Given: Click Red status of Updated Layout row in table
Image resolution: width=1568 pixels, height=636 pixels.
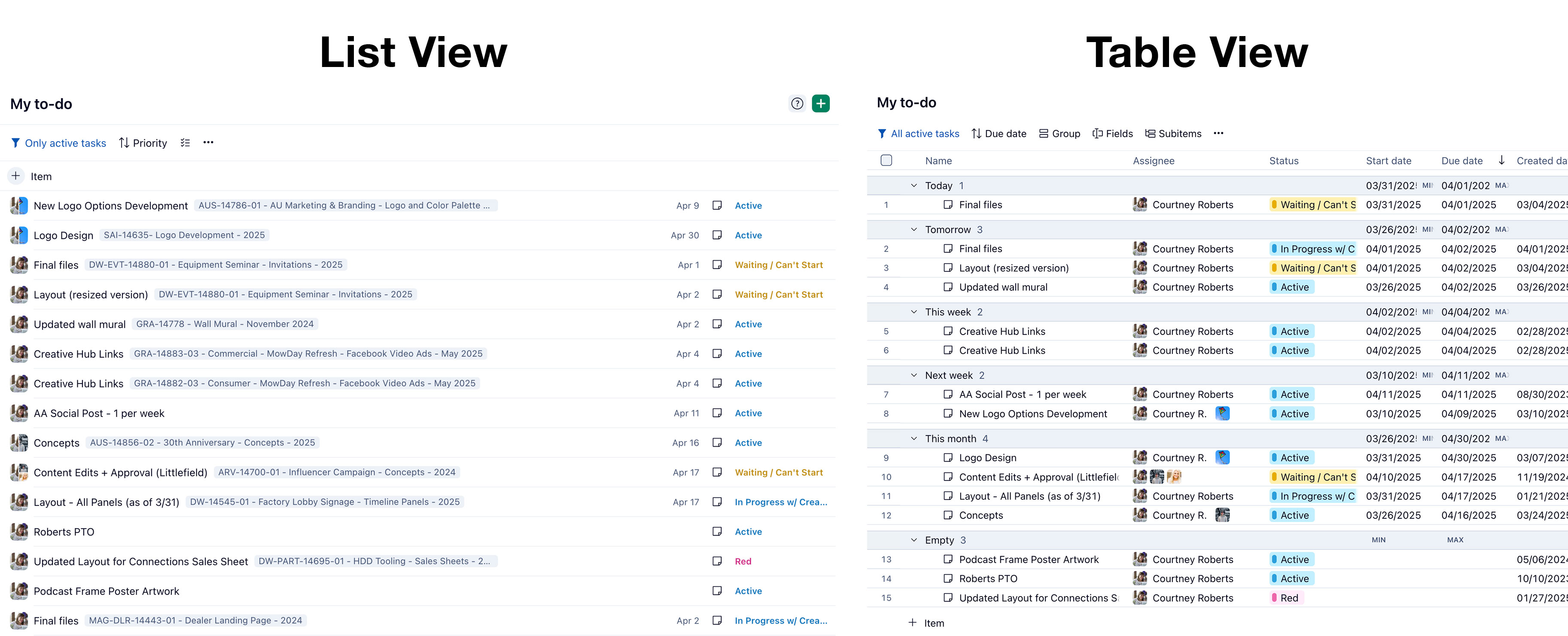Looking at the screenshot, I should 1288,598.
